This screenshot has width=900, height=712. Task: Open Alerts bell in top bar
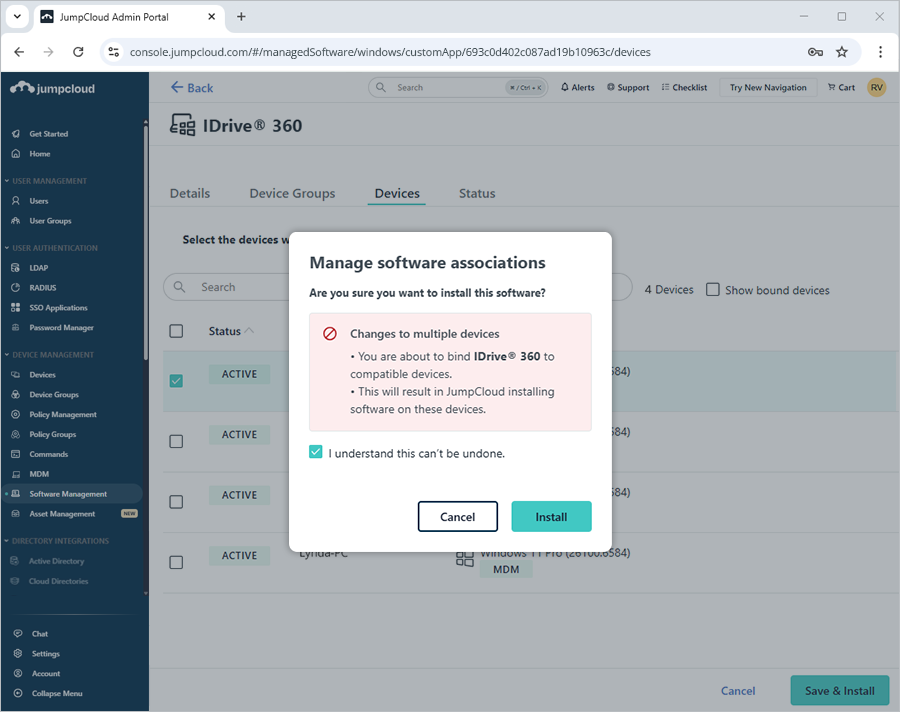577,87
